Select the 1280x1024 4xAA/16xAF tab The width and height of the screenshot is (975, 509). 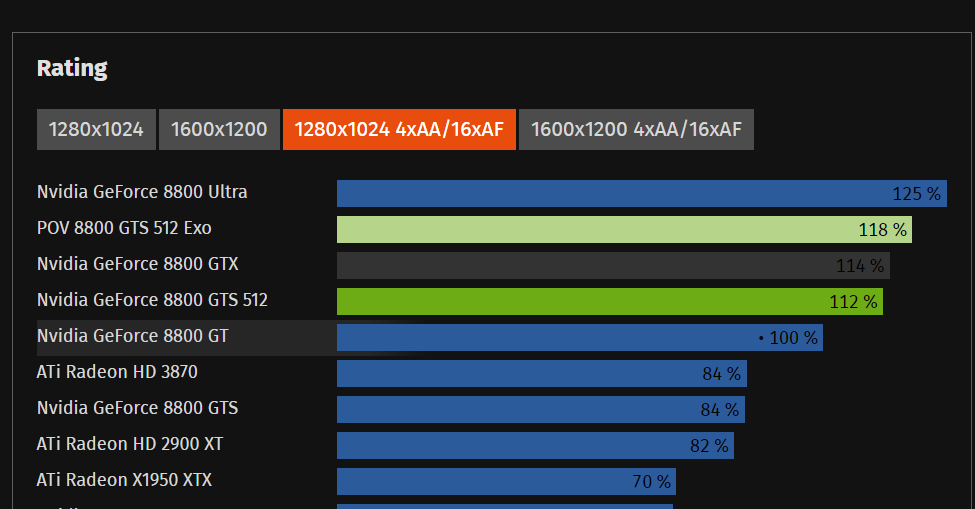coord(399,129)
